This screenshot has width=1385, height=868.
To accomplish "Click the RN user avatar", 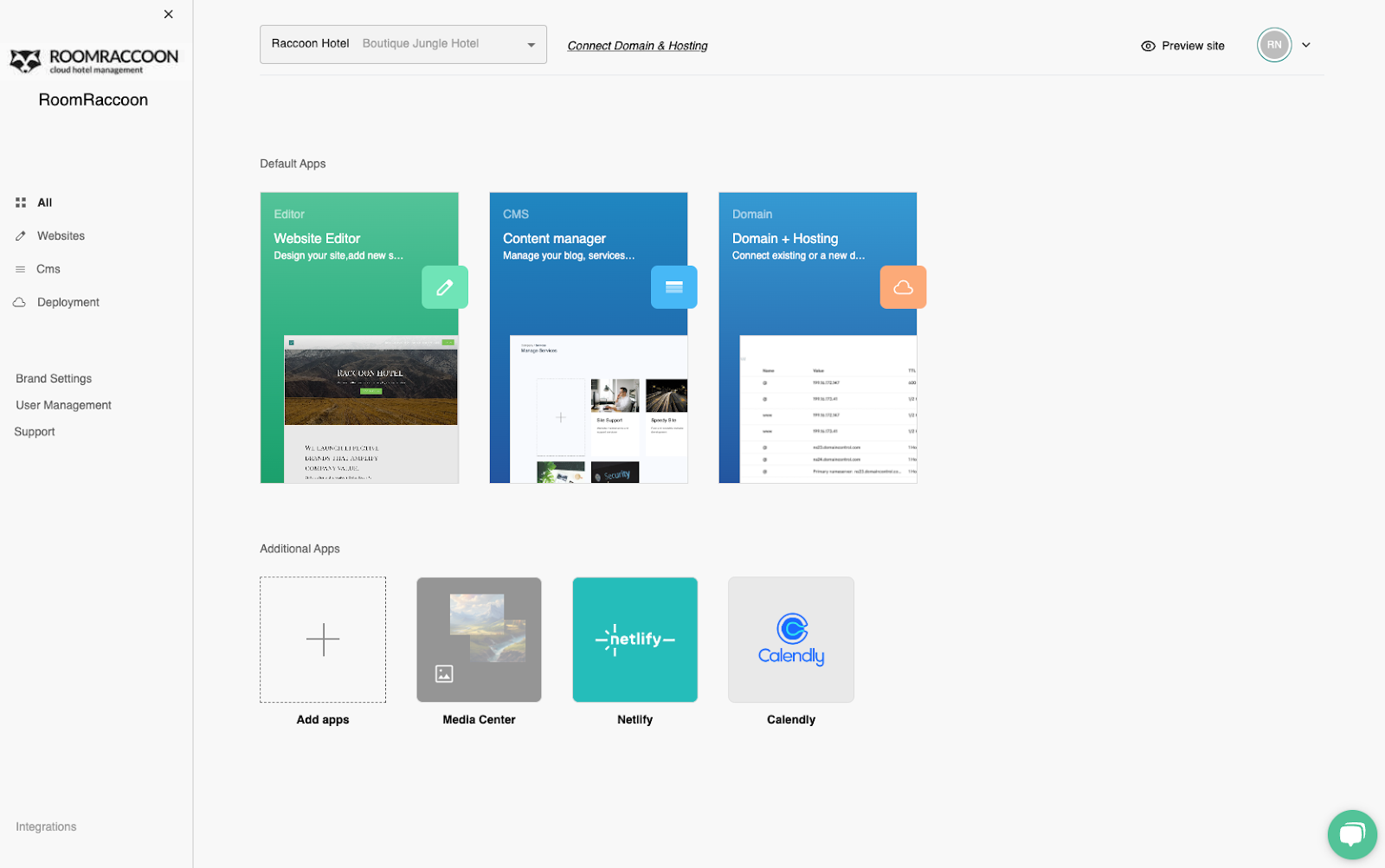I will point(1274,45).
